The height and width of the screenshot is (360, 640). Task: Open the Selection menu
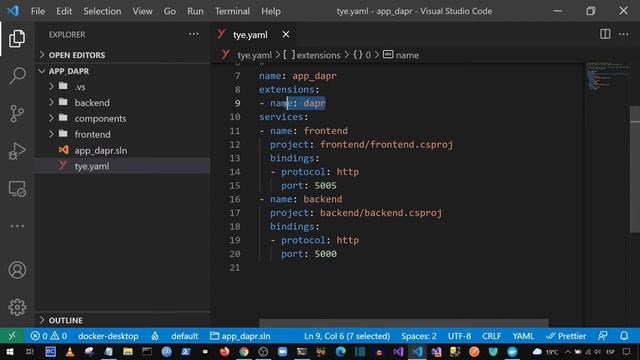coord(102,11)
